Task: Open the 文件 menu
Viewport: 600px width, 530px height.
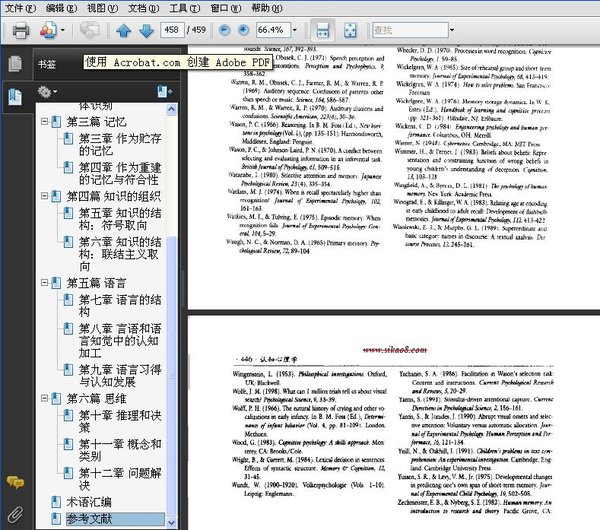Action: click(x=20, y=8)
